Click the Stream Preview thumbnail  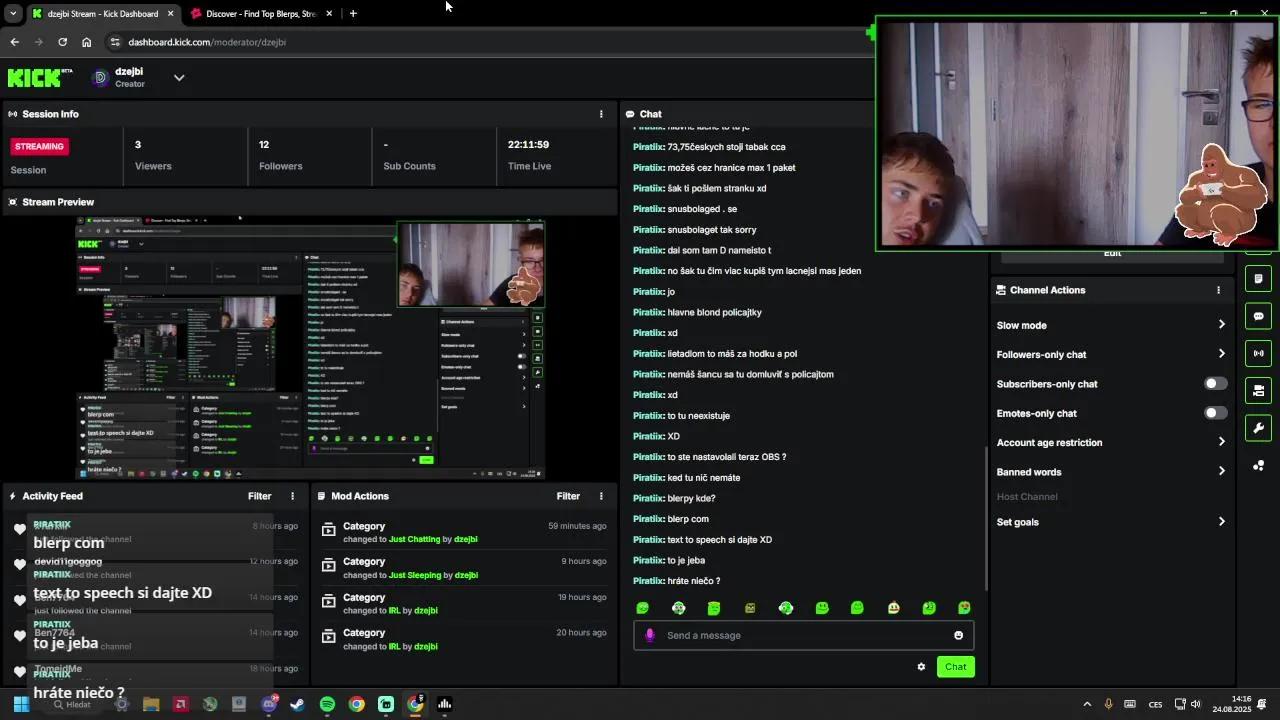310,349
